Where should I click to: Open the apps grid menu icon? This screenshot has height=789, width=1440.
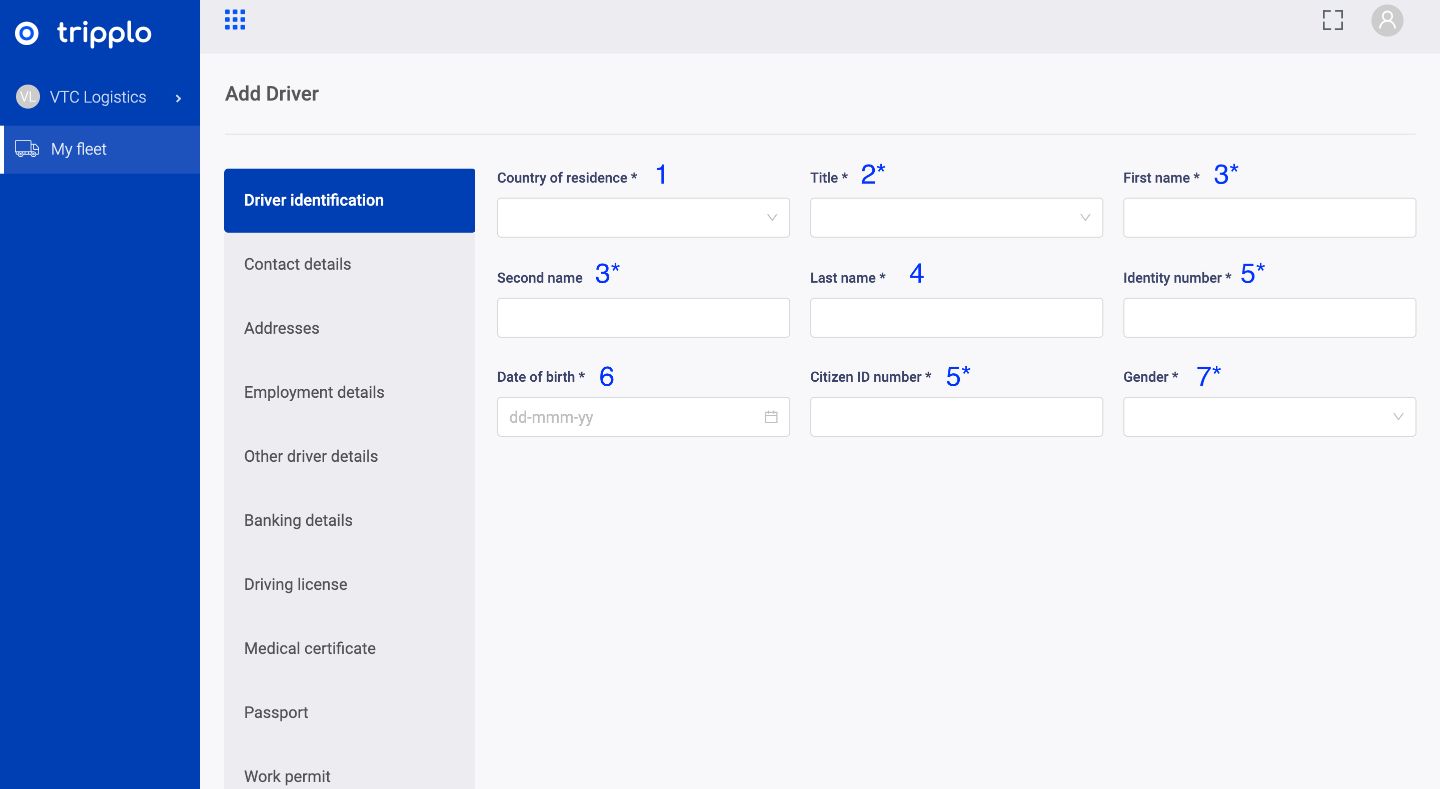(235, 20)
